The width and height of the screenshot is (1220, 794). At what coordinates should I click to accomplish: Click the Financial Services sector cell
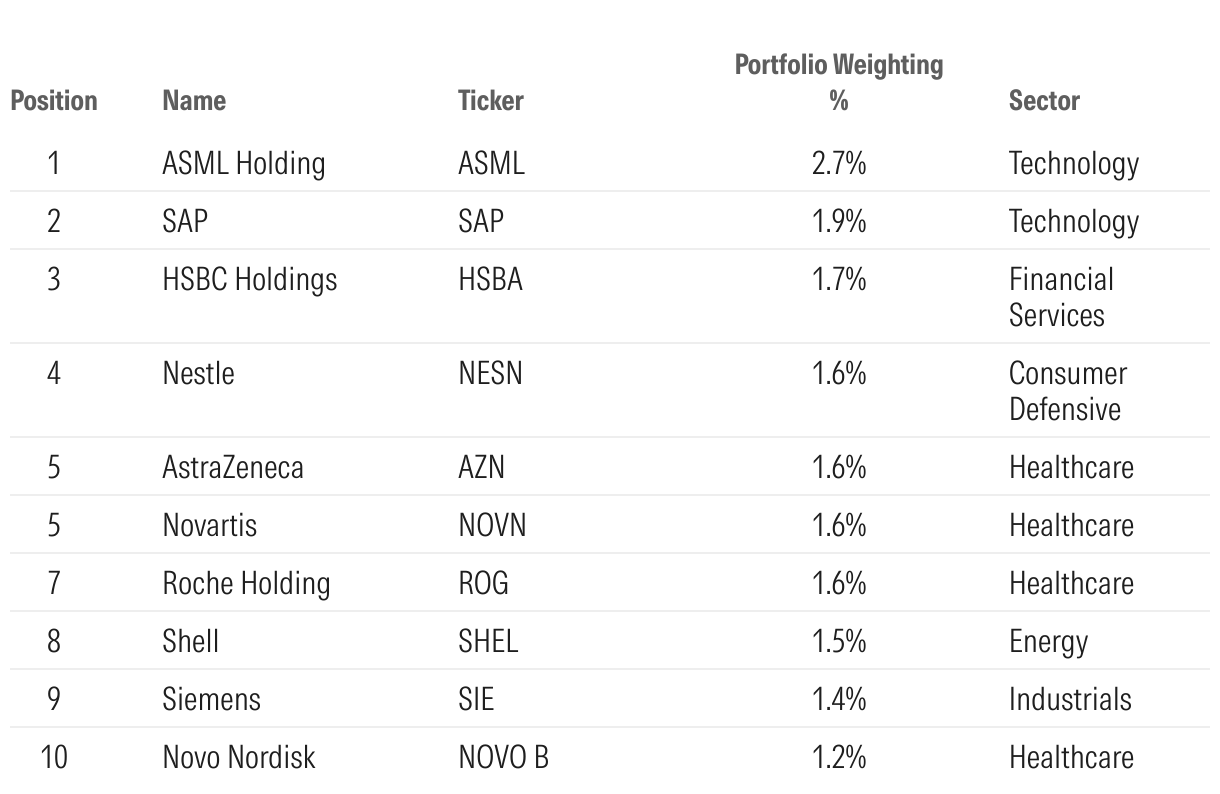[x=1061, y=297]
